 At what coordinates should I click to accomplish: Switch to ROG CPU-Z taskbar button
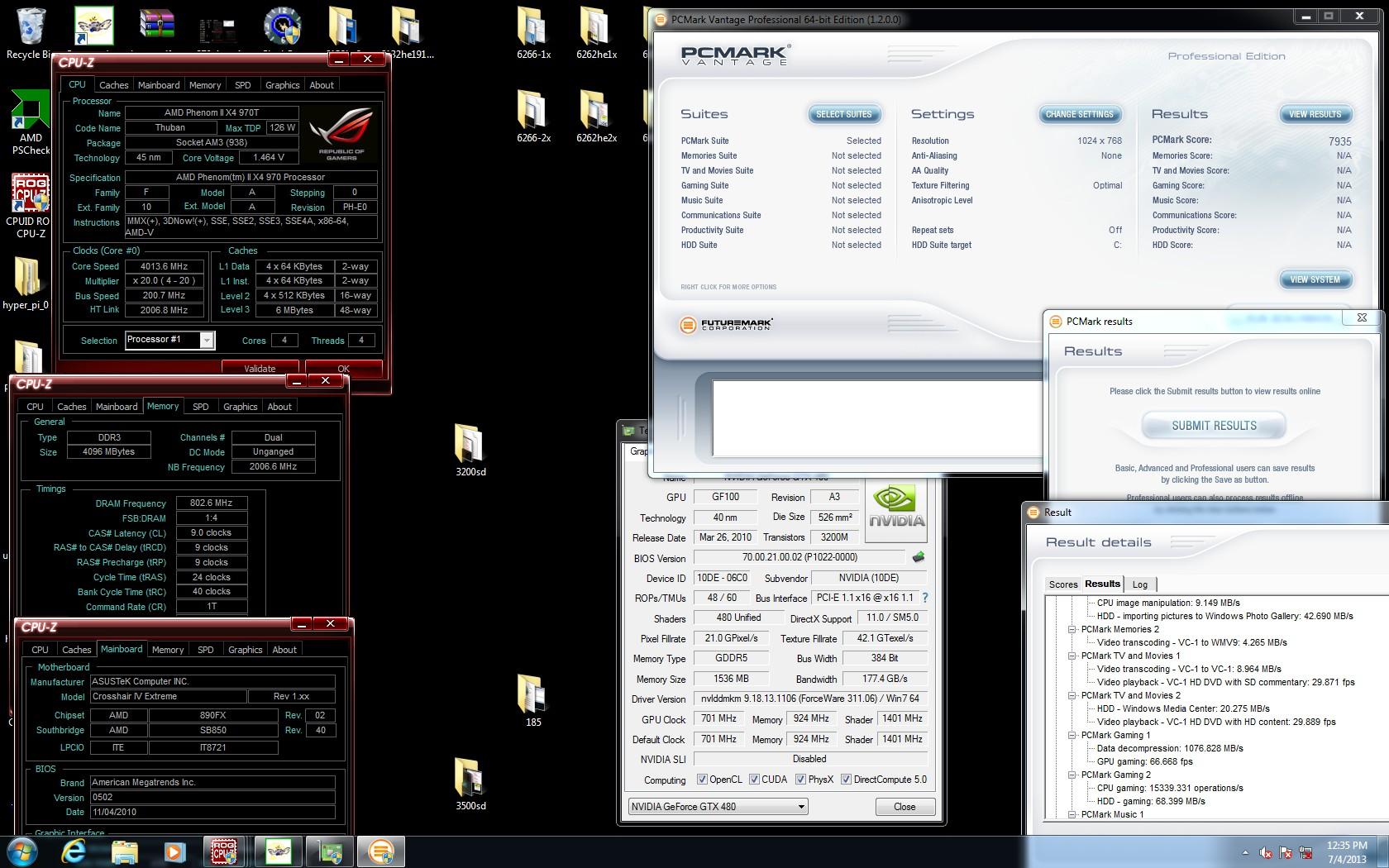click(224, 851)
